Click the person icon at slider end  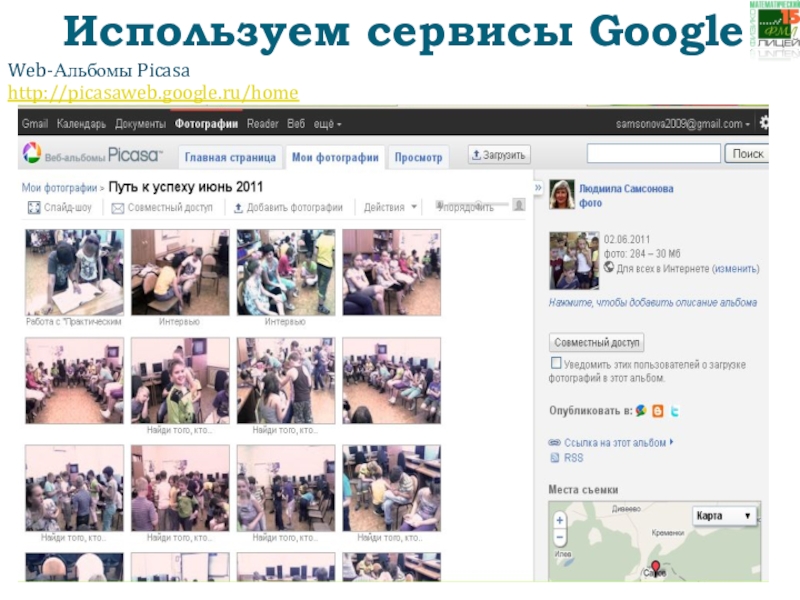pyautogui.click(x=519, y=205)
